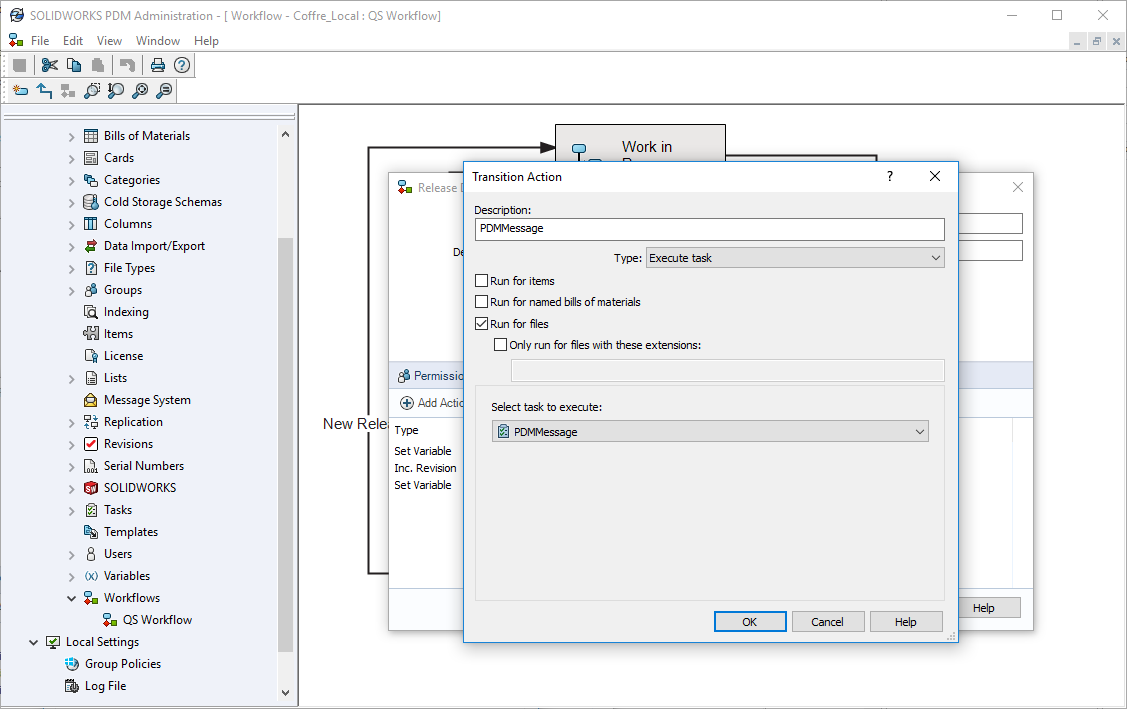Open the Window menu
Viewport: 1127px width, 709px height.
pos(158,41)
